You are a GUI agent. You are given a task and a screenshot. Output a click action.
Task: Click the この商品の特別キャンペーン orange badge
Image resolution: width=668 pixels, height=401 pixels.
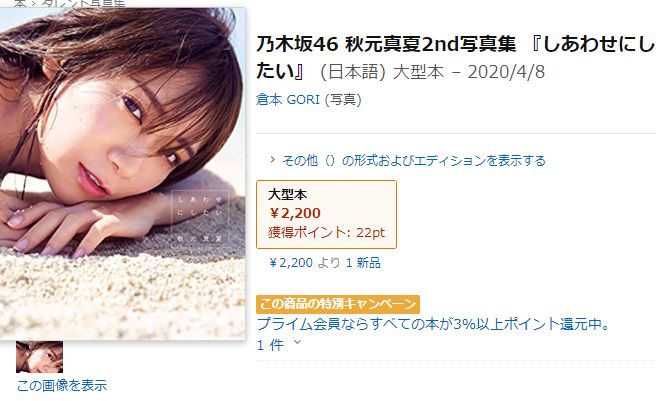[x=338, y=304]
